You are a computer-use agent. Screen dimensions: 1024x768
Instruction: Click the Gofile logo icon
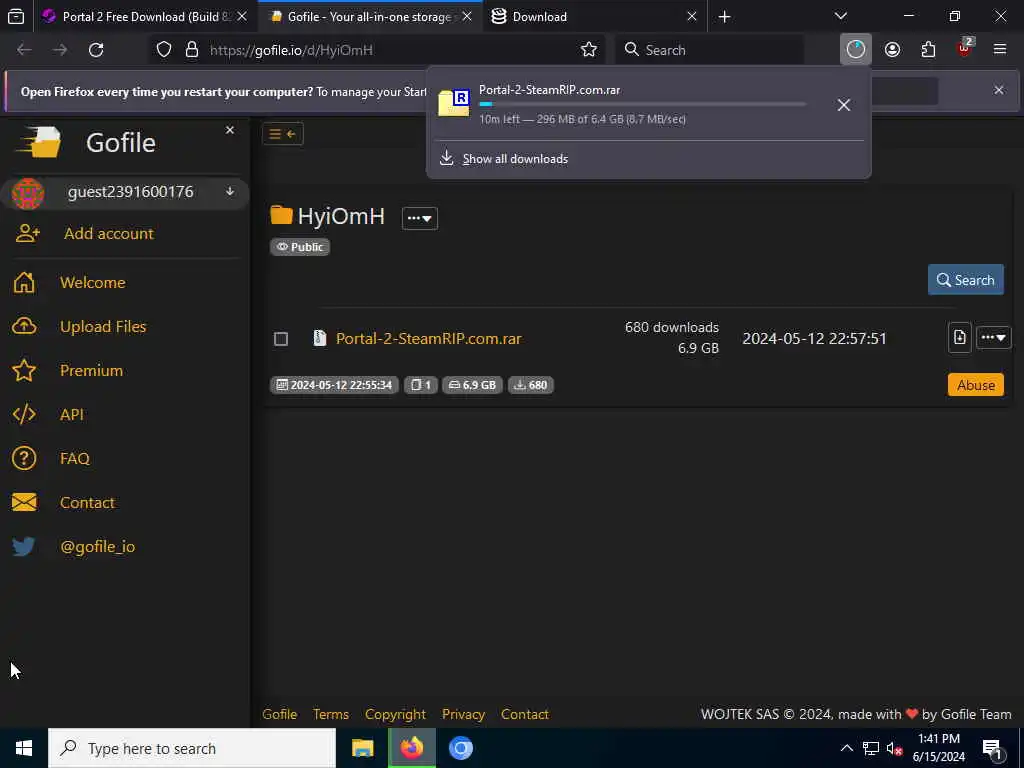39,142
